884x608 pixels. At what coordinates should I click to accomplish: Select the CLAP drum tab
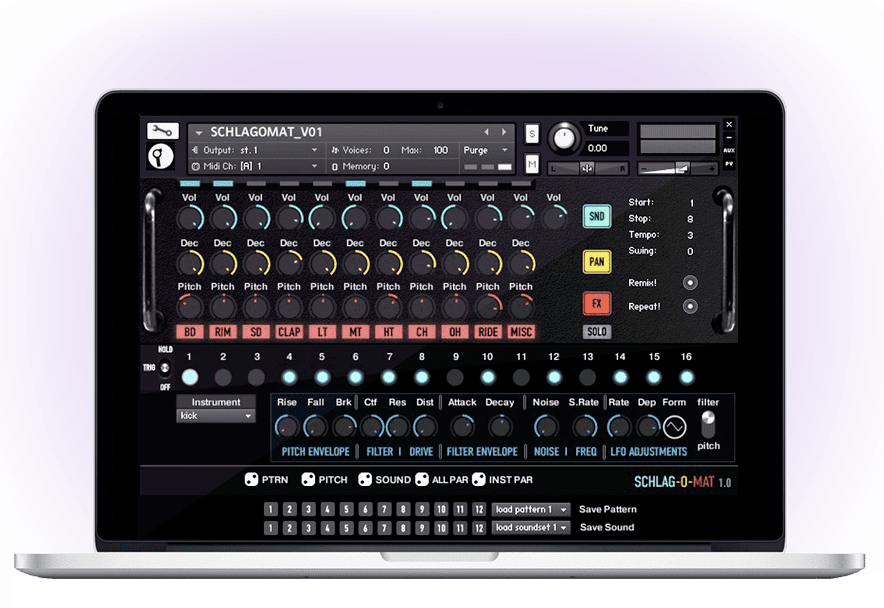point(289,331)
